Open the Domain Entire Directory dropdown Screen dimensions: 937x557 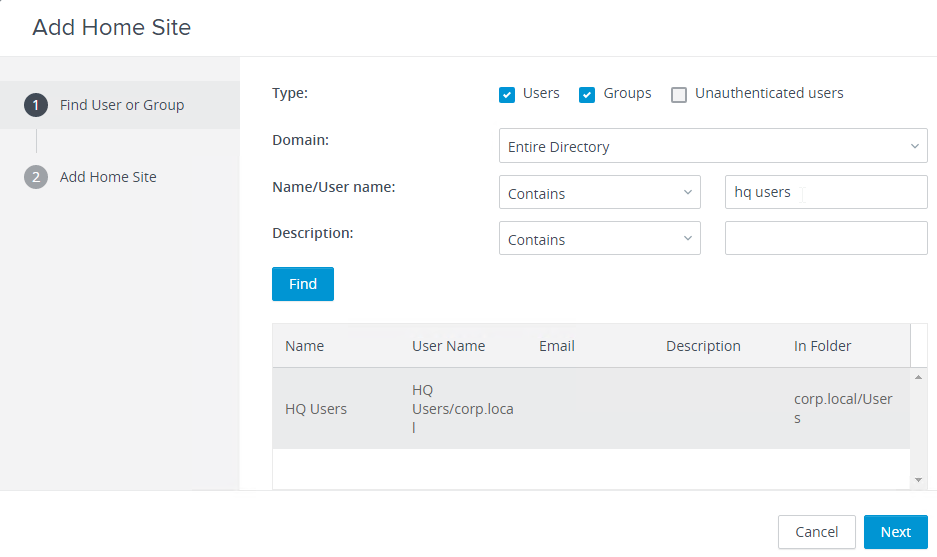click(x=713, y=146)
